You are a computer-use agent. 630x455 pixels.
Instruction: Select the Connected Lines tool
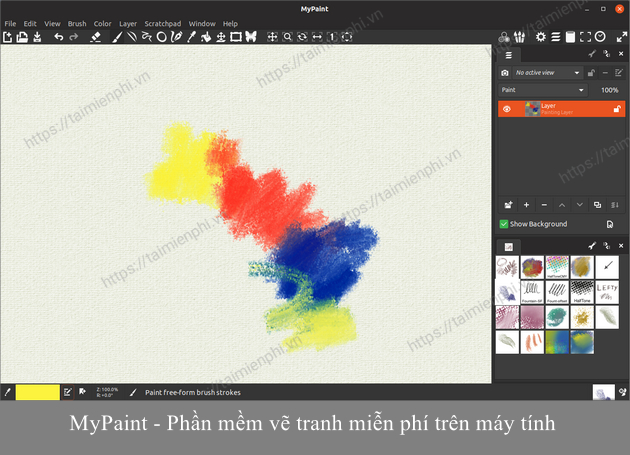pyautogui.click(x=147, y=37)
